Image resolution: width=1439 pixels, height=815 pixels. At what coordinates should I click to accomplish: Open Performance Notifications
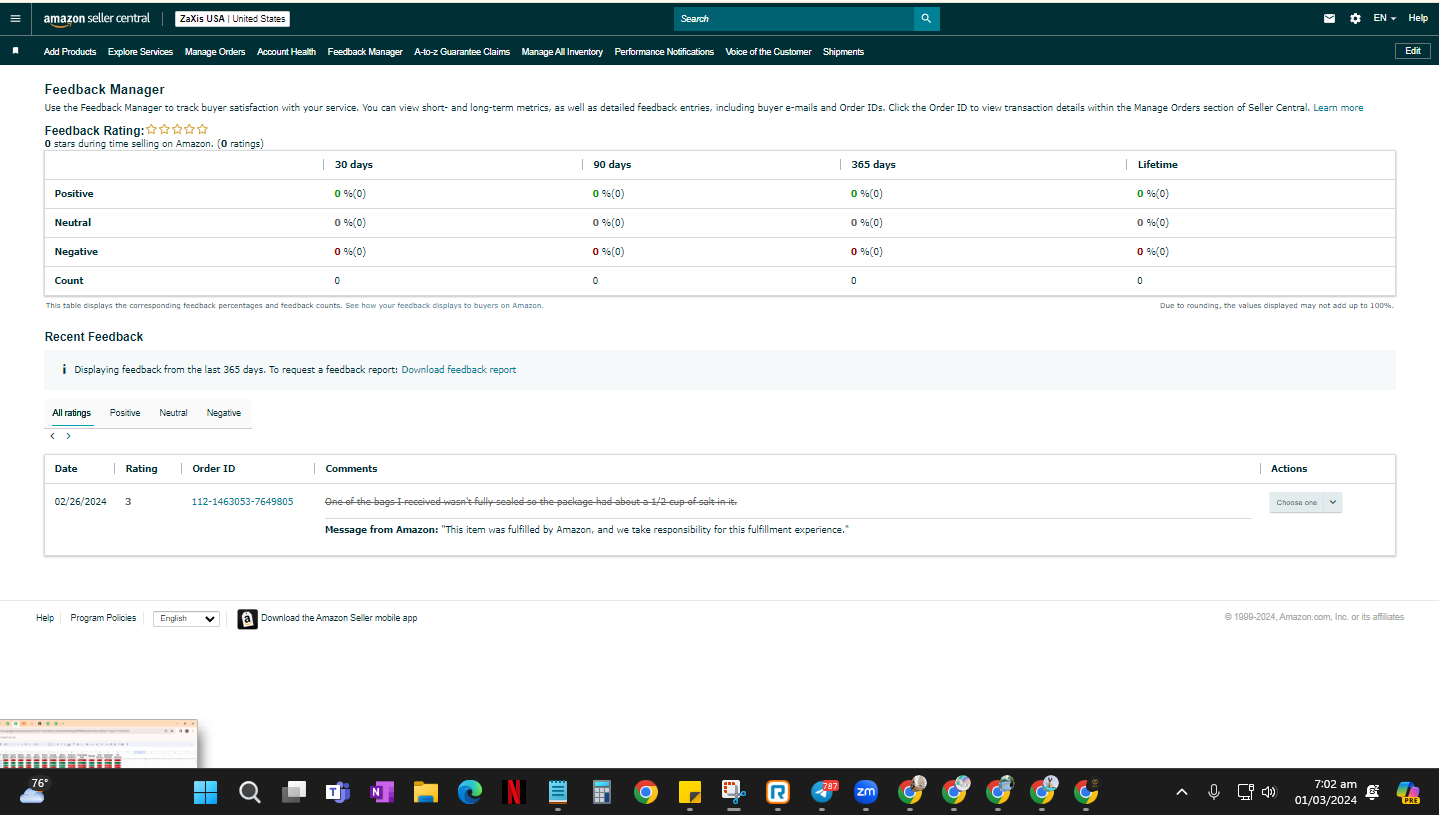coord(664,52)
